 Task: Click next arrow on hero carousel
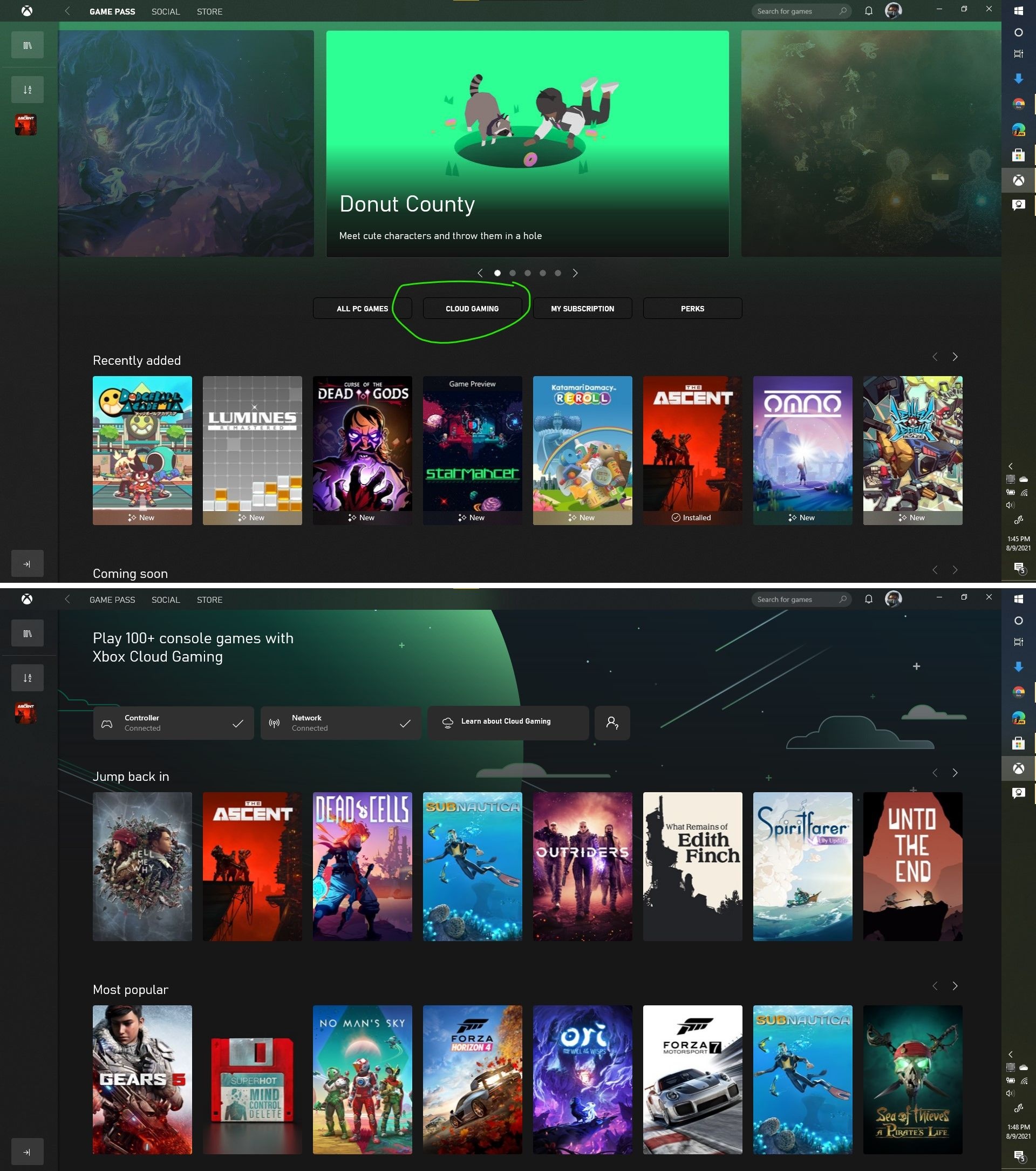tap(577, 273)
